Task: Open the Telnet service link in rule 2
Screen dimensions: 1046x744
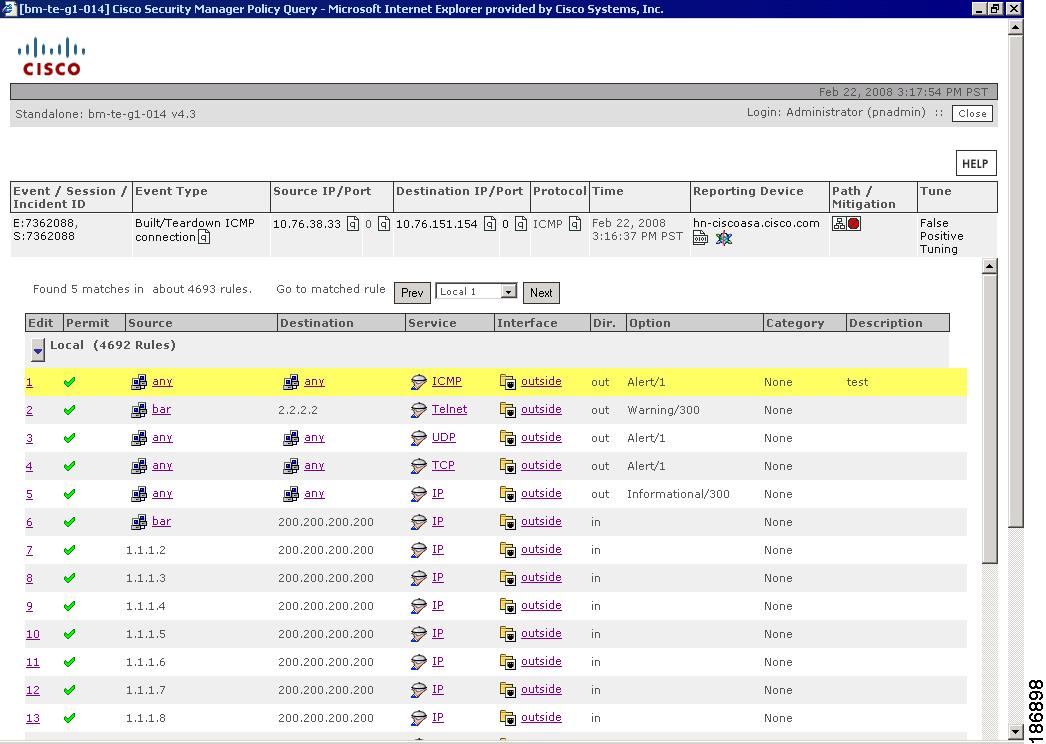Action: point(449,410)
